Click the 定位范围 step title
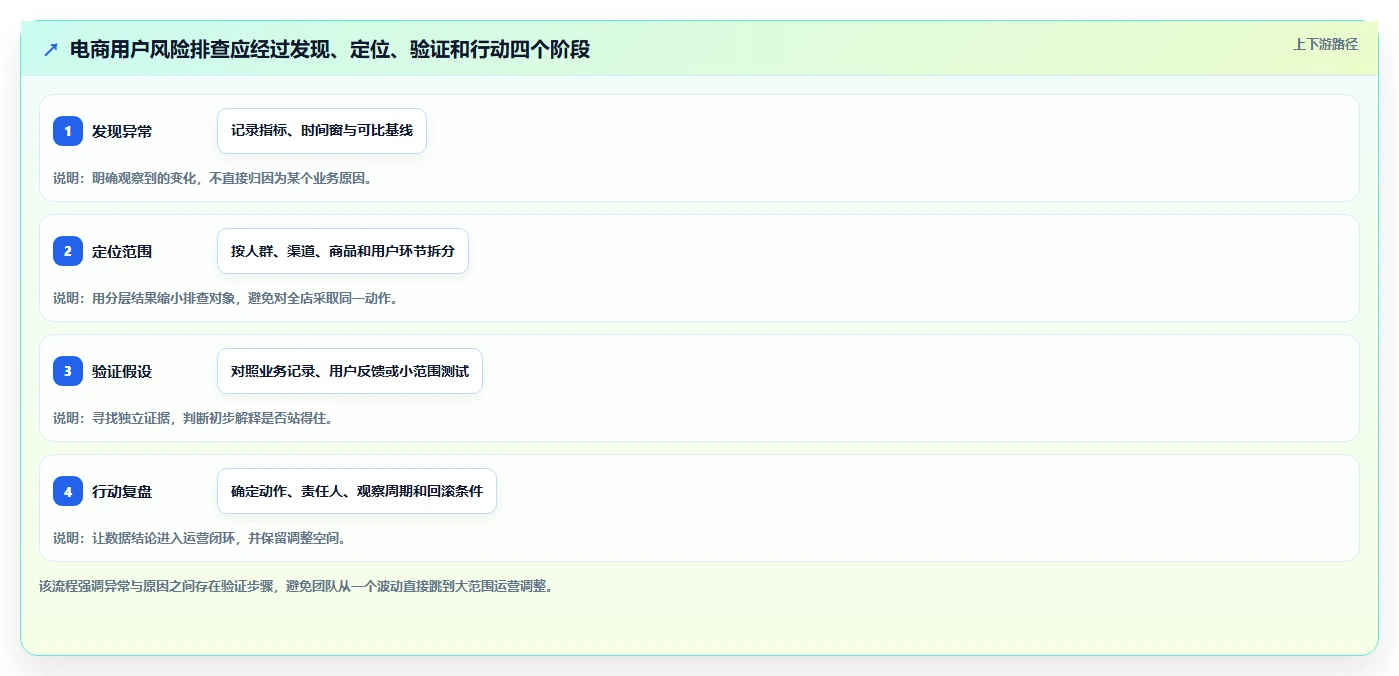This screenshot has height=676, width=1399. 122,251
